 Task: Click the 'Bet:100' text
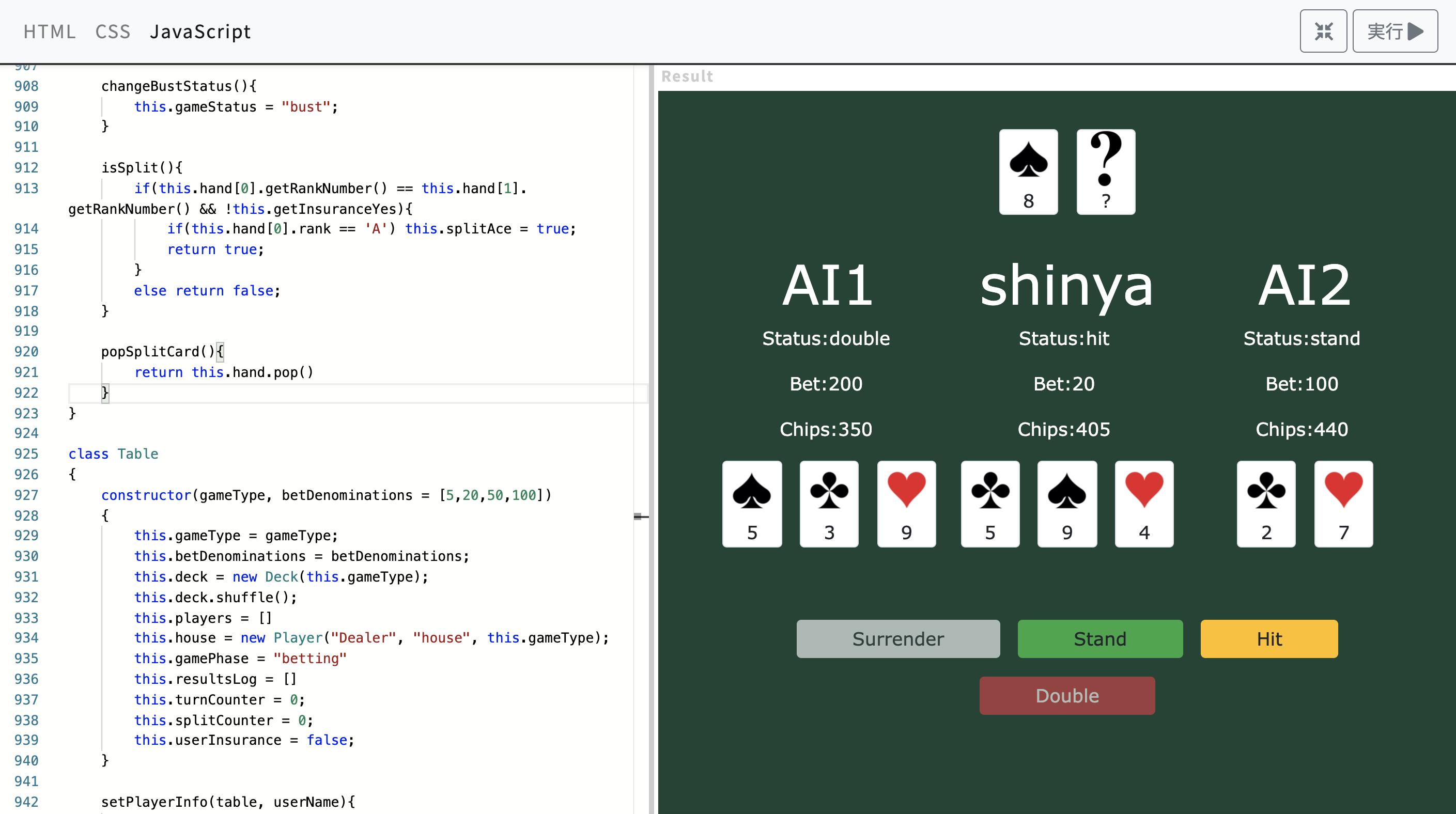pyautogui.click(x=1302, y=384)
